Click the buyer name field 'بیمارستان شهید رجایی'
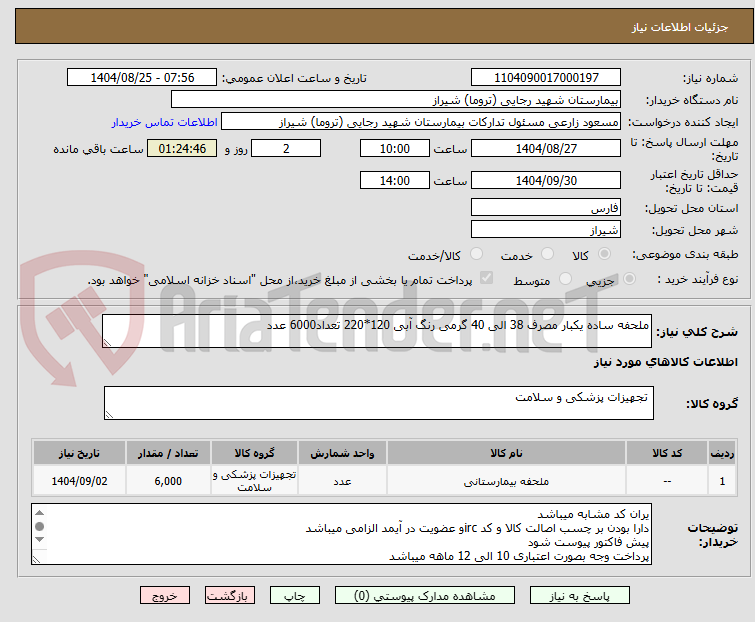The image size is (755, 622). point(396,100)
